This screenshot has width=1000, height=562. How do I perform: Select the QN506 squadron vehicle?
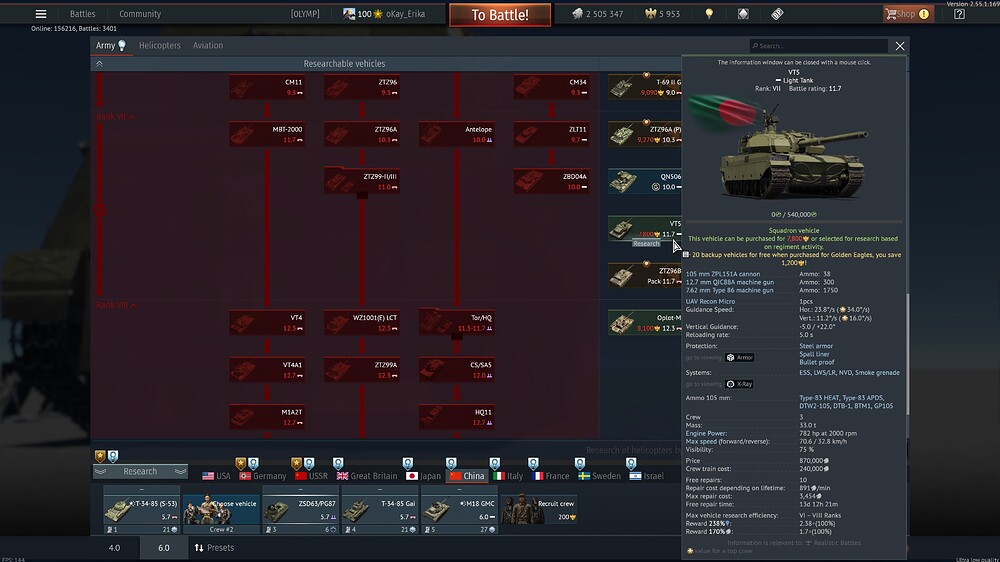click(645, 182)
